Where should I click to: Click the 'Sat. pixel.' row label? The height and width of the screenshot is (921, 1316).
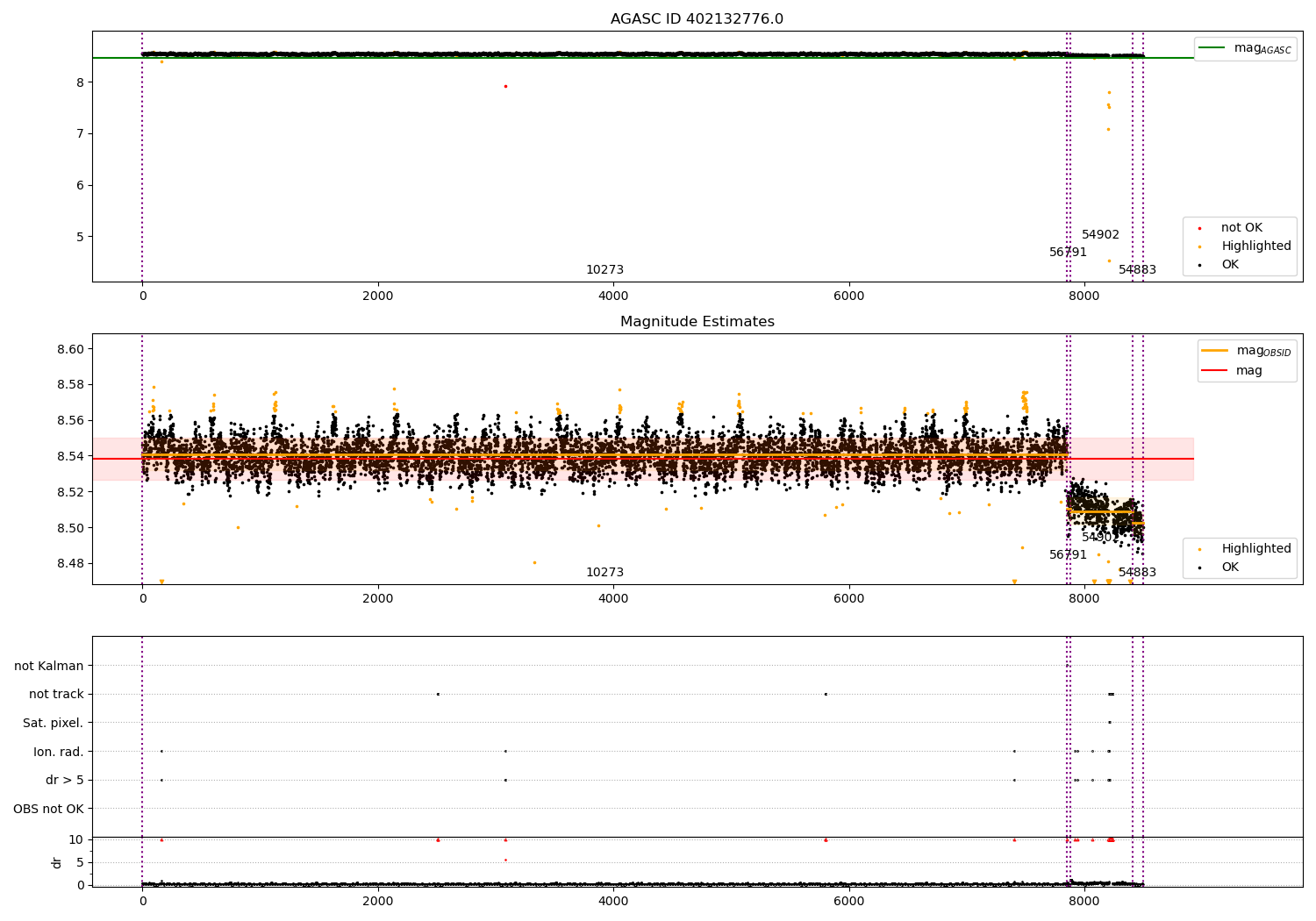click(53, 723)
